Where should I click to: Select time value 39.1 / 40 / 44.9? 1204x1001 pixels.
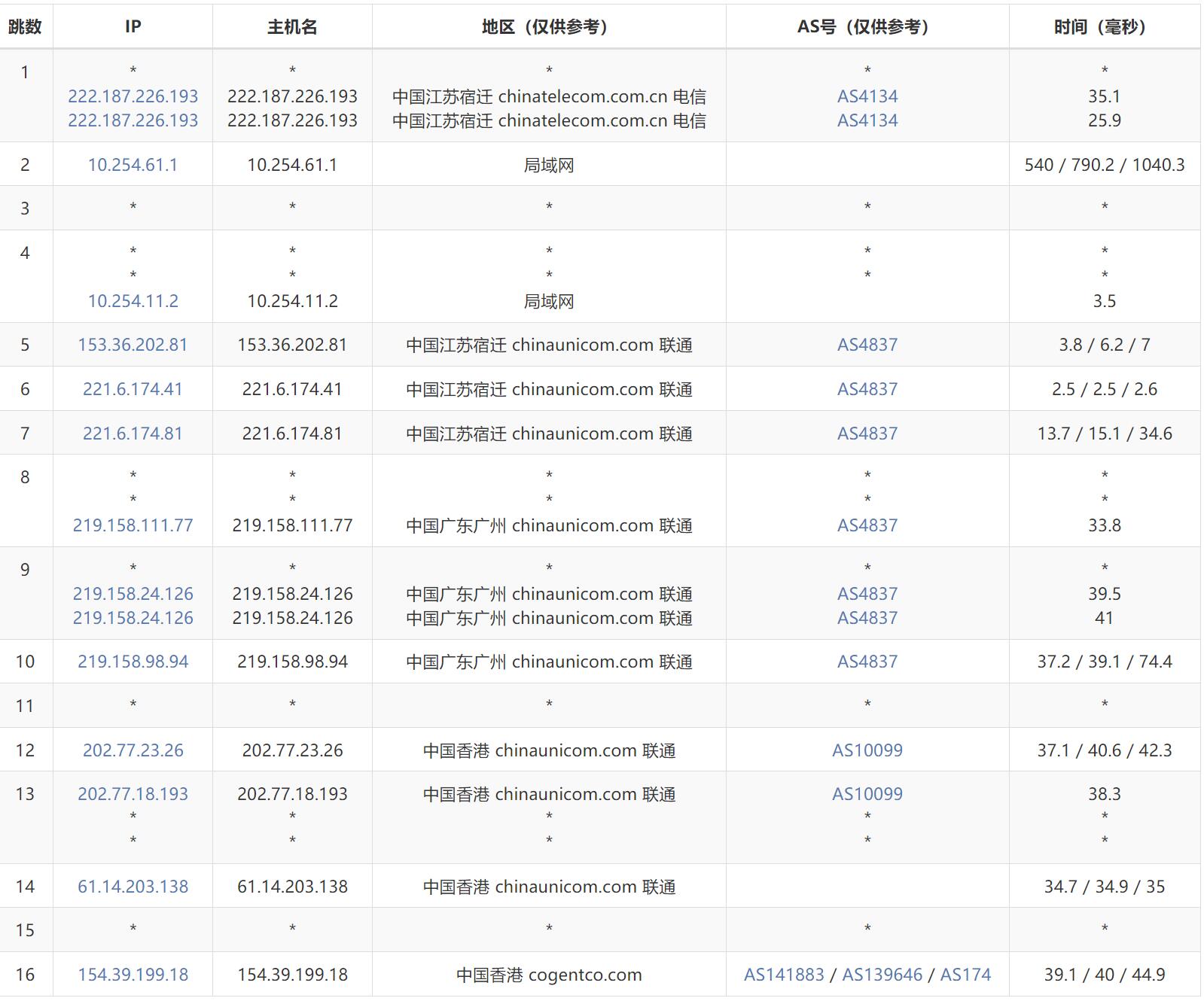click(1105, 975)
